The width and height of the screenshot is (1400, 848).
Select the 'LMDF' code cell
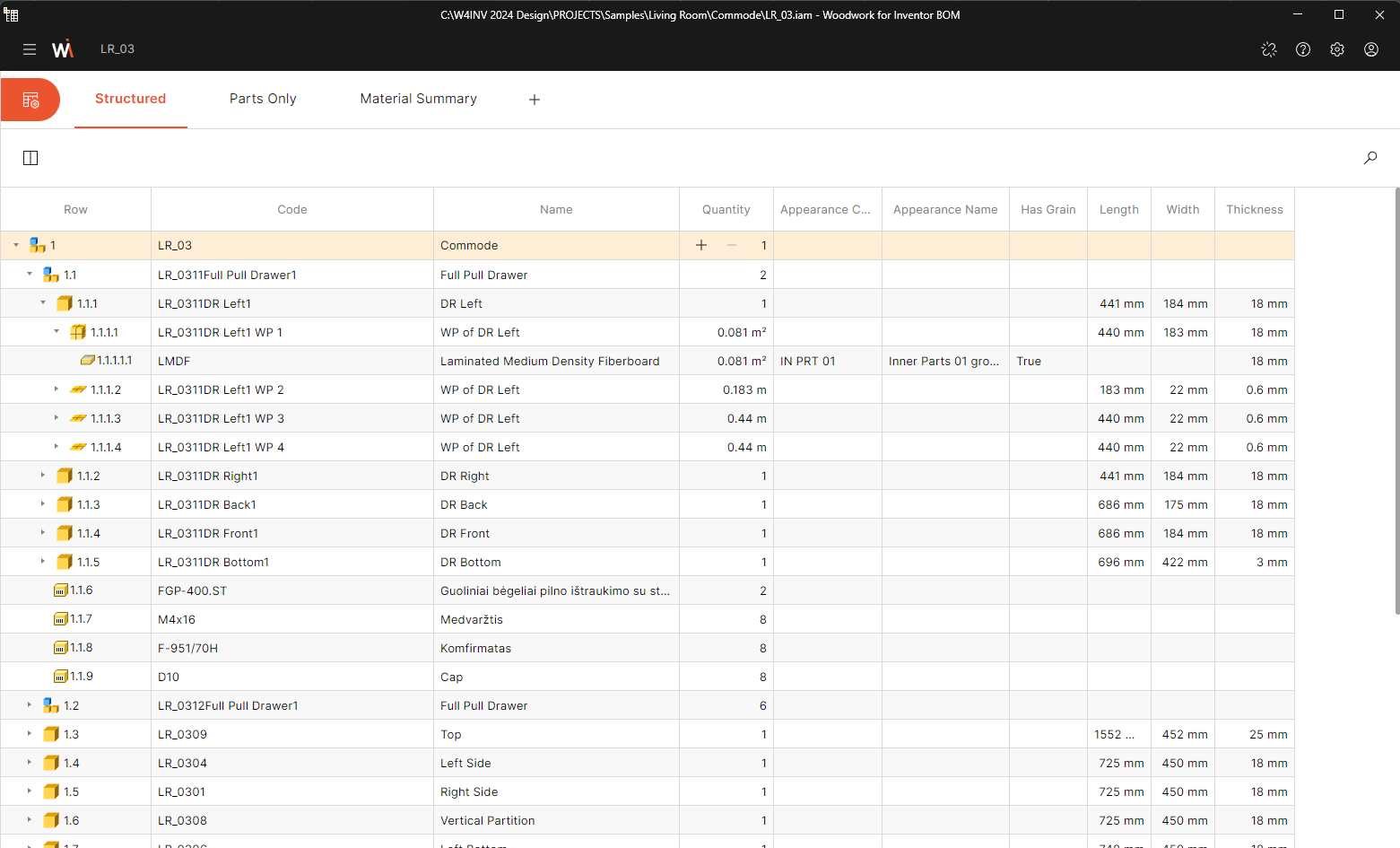tap(292, 361)
